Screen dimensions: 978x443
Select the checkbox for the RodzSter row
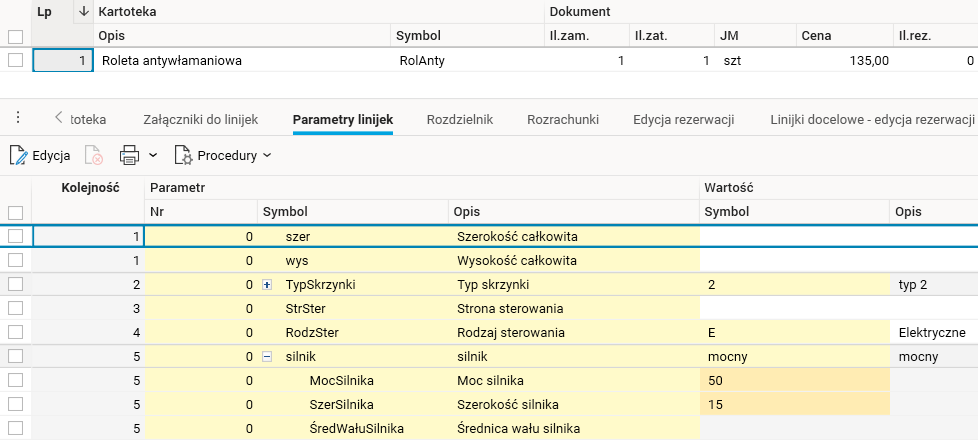click(15, 332)
